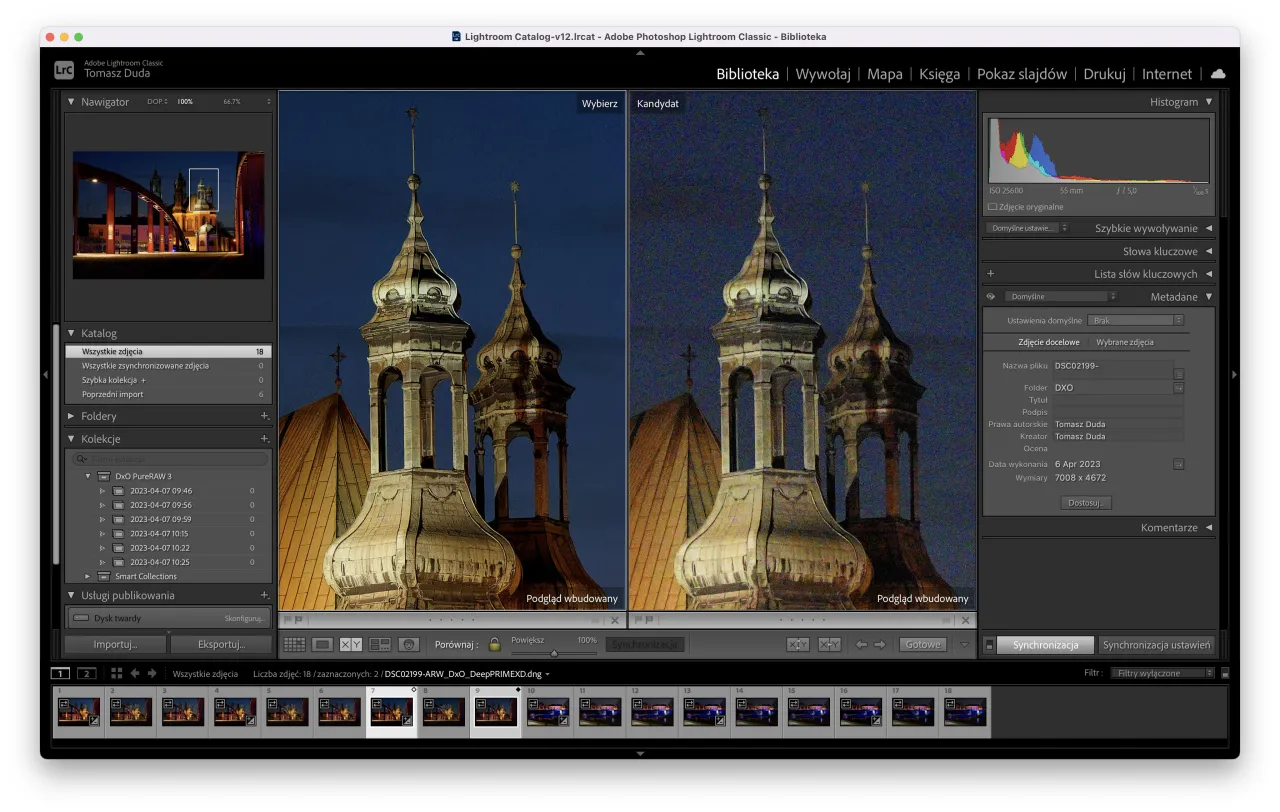Switch to Loupe view icon
This screenshot has height=812, width=1280.
[x=321, y=644]
